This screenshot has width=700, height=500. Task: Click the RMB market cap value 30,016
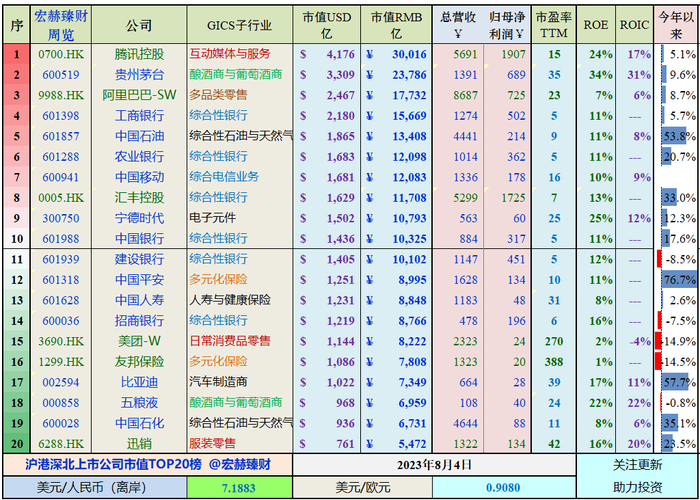410,55
